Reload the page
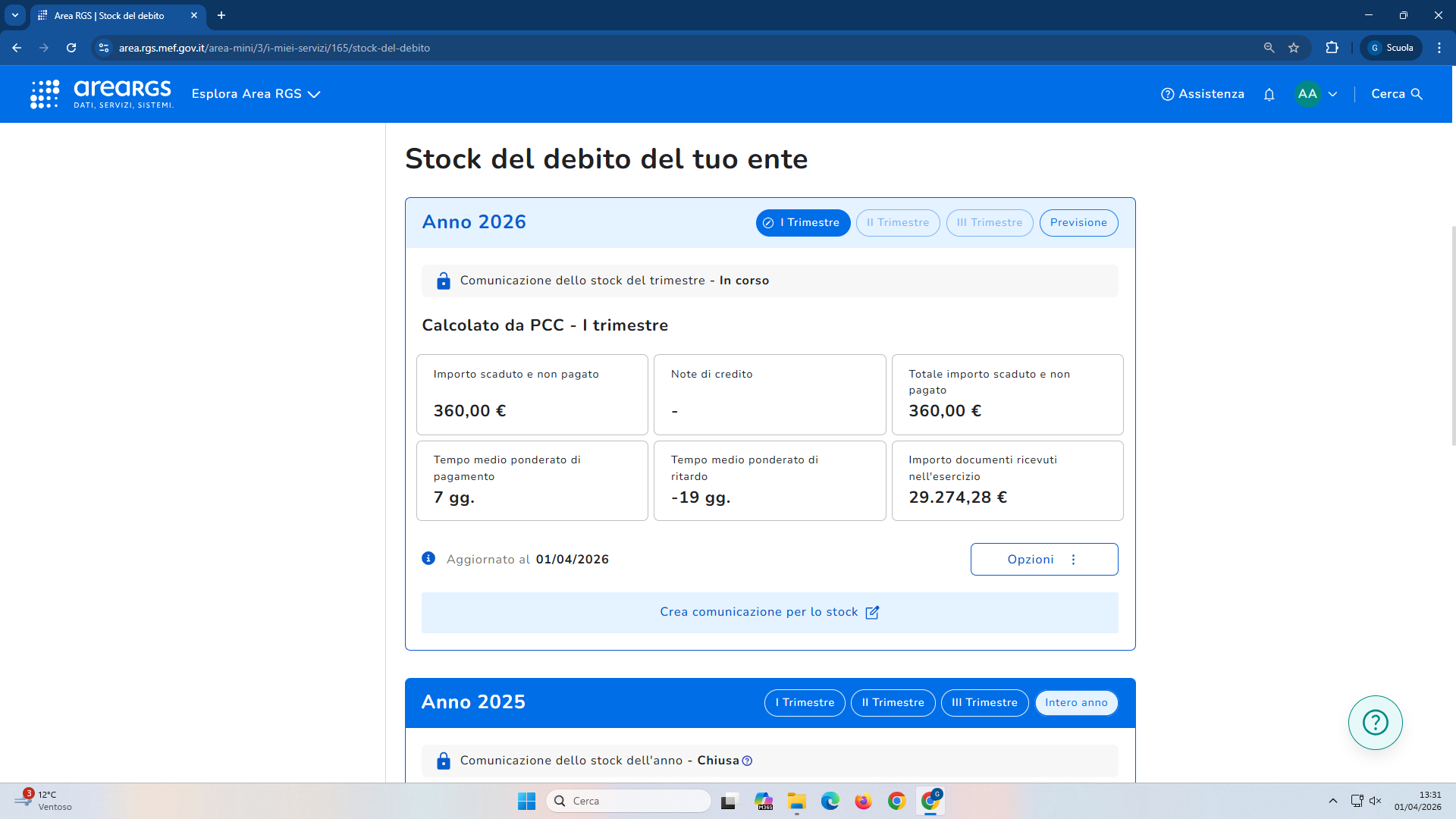Viewport: 1456px width, 819px height. pos(71,48)
